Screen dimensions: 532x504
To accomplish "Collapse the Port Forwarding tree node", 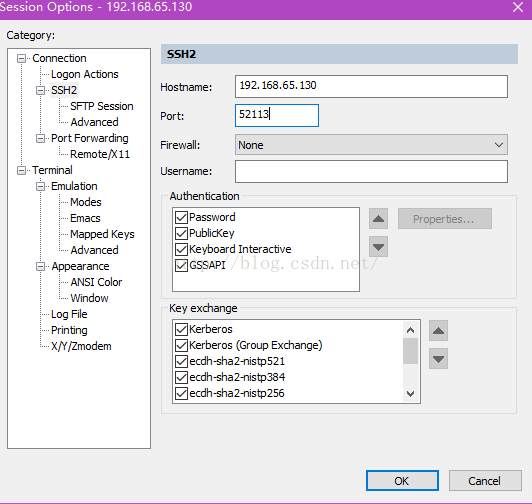I will click(x=40, y=138).
